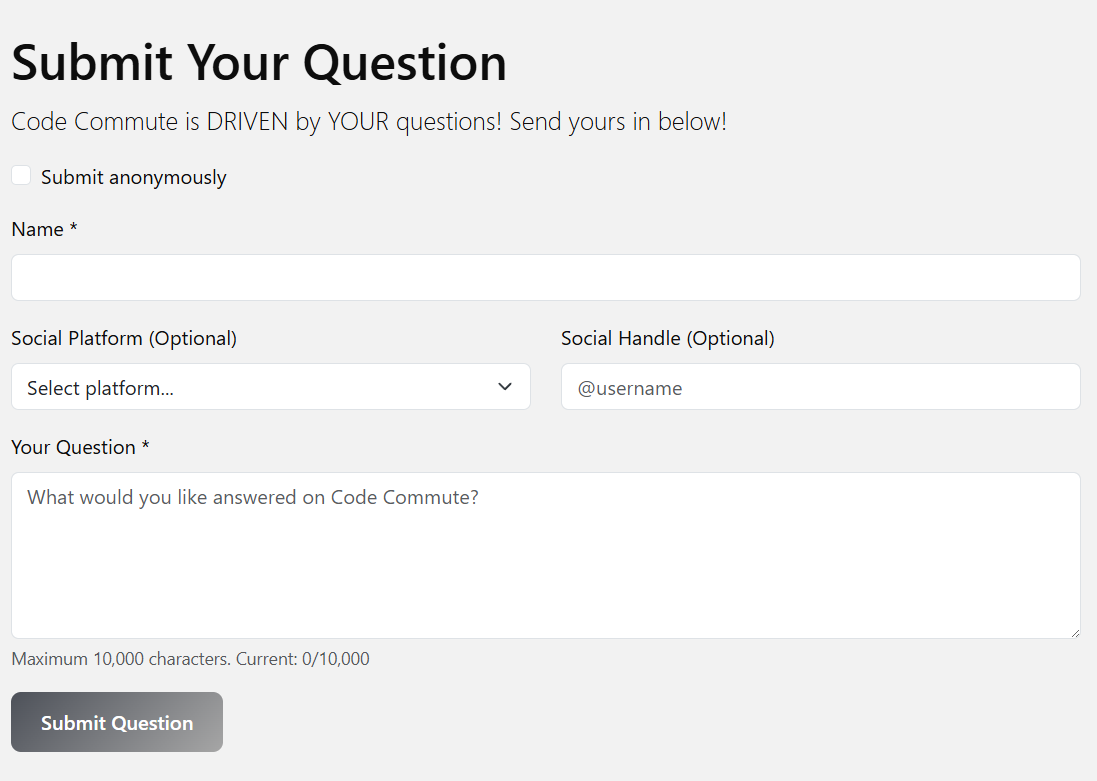Click the Code Commute intro text line
Image resolution: width=1097 pixels, height=781 pixels.
(367, 121)
